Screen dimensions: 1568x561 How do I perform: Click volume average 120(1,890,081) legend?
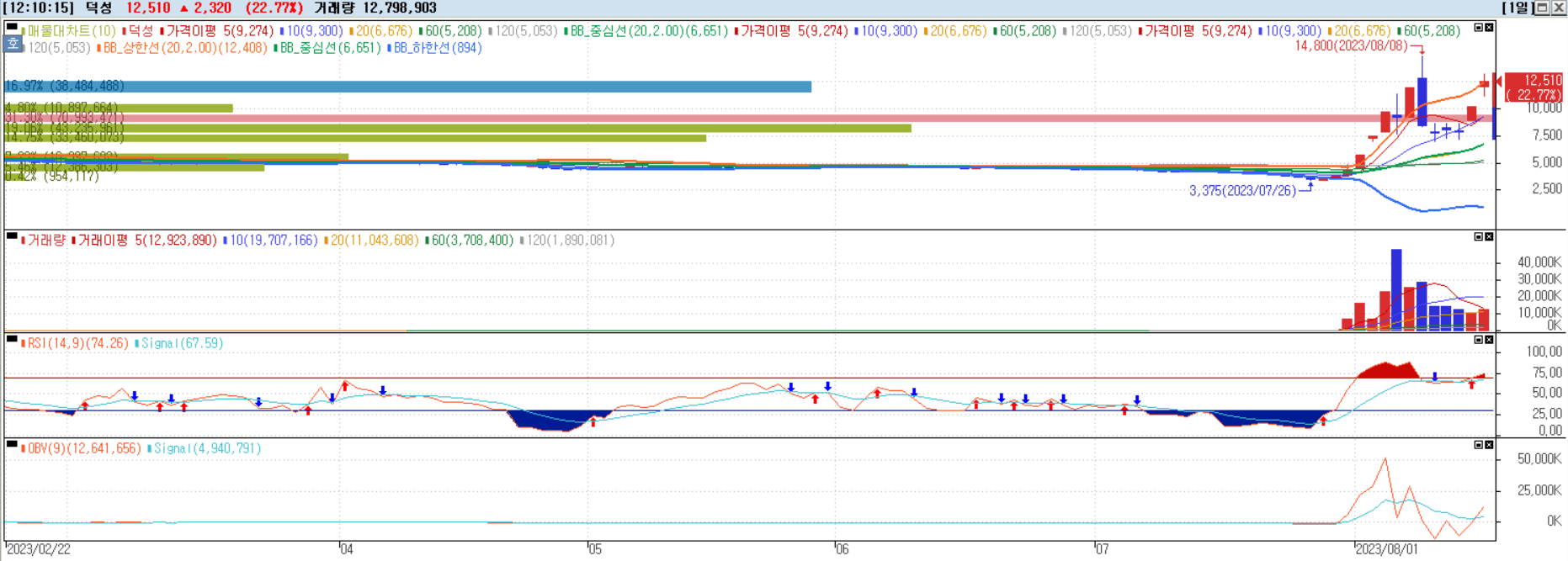click(x=571, y=241)
